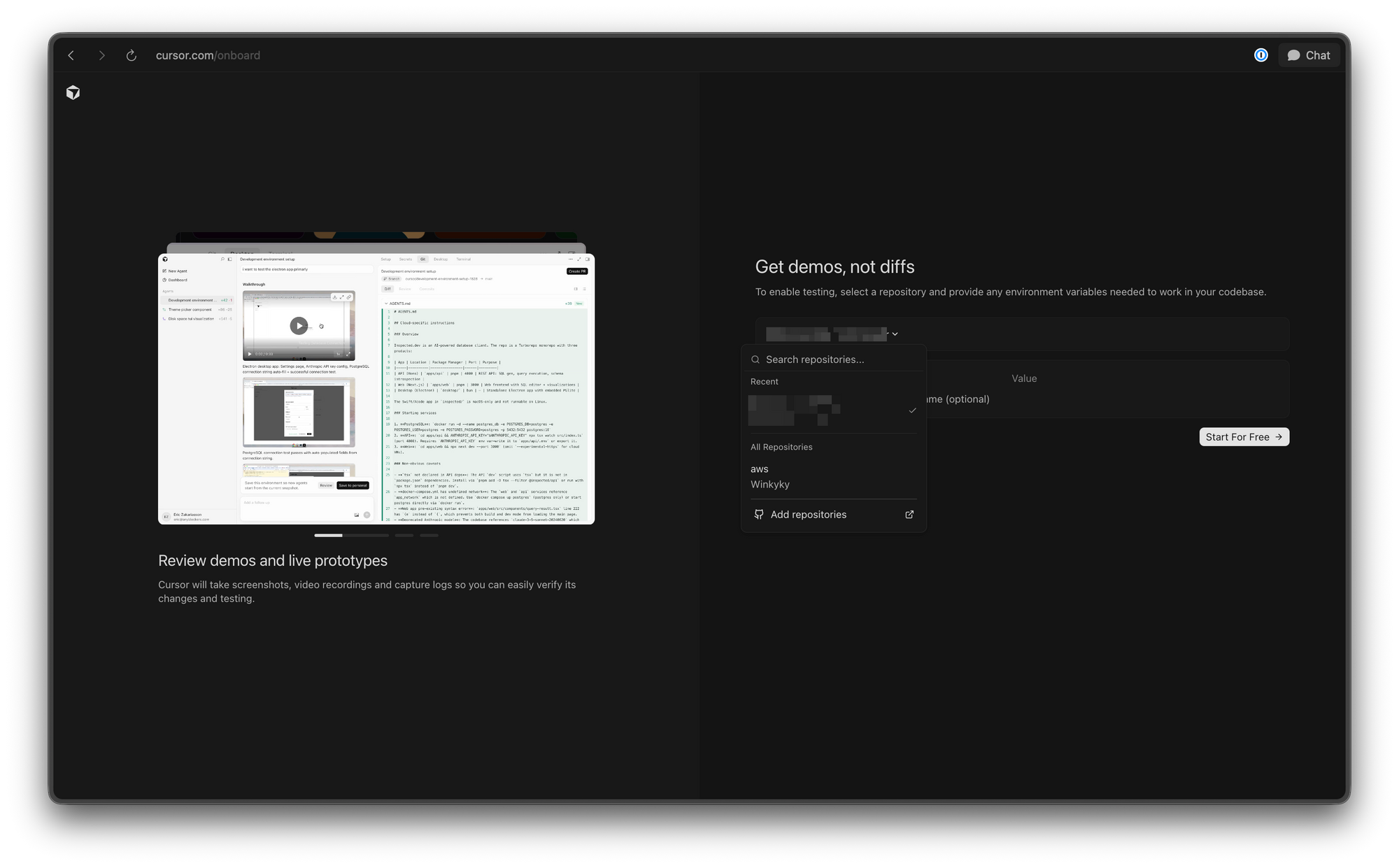Click the play button in the demo preview
The height and width of the screenshot is (868, 1399).
click(299, 325)
